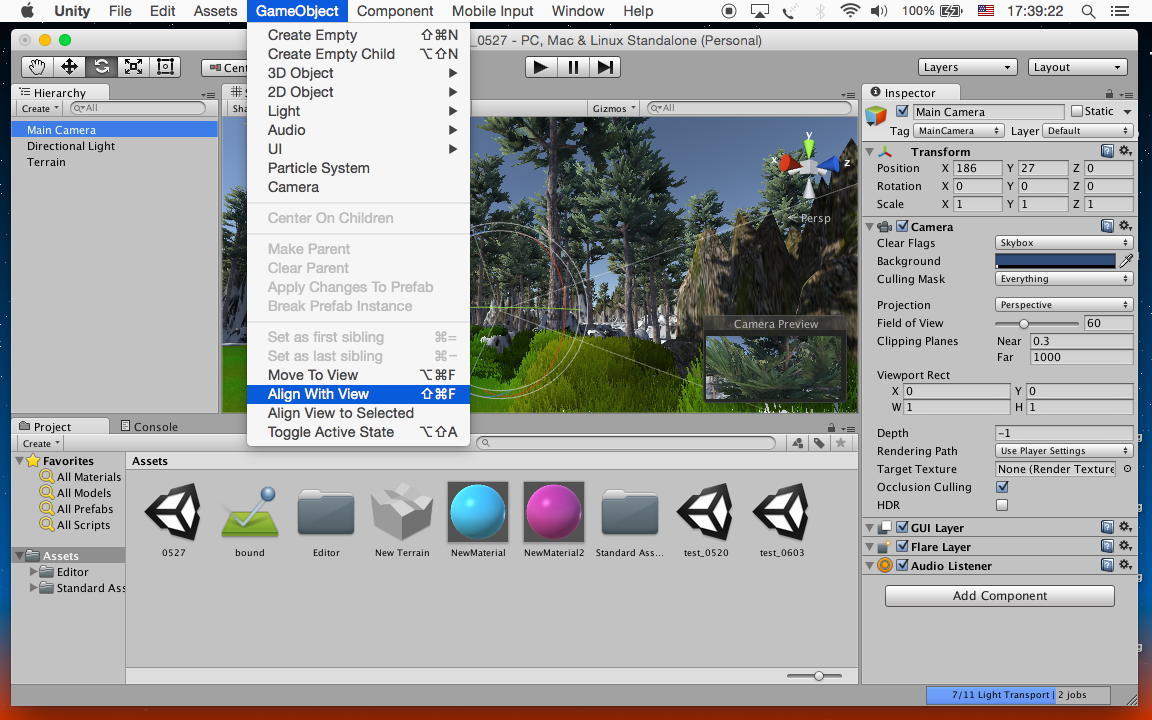The image size is (1152, 720).
Task: Click the Step frame button
Action: pyautogui.click(x=605, y=67)
